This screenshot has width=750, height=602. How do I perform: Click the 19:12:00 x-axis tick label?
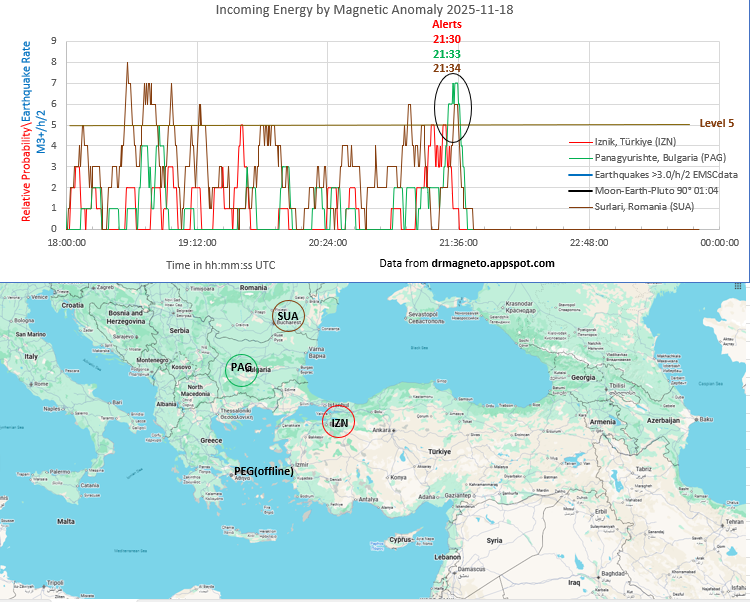[197, 243]
